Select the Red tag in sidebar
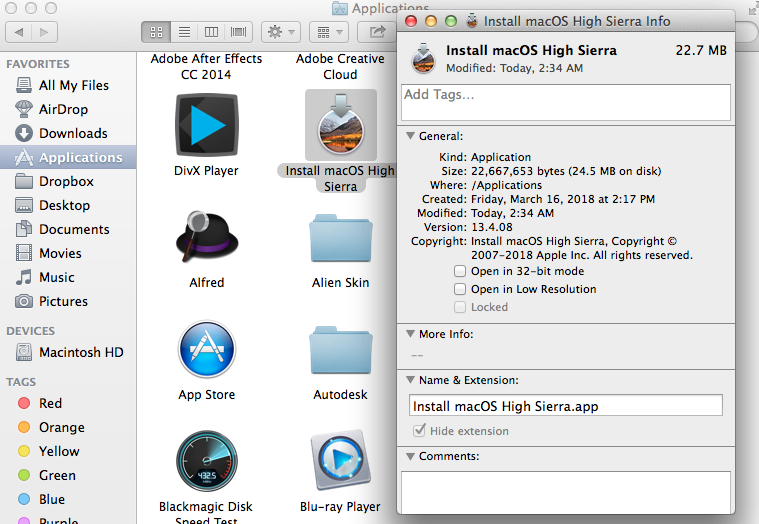The image size is (759, 524). pos(50,403)
